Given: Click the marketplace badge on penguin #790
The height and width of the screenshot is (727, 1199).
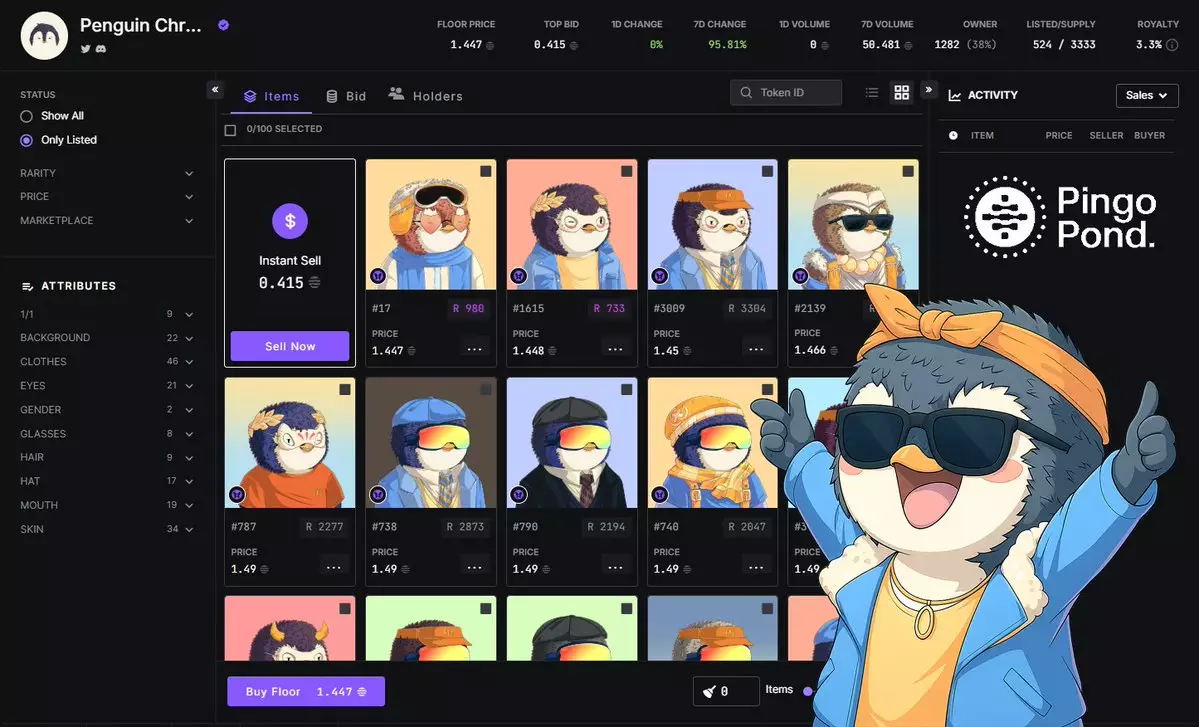Looking at the screenshot, I should (518, 495).
